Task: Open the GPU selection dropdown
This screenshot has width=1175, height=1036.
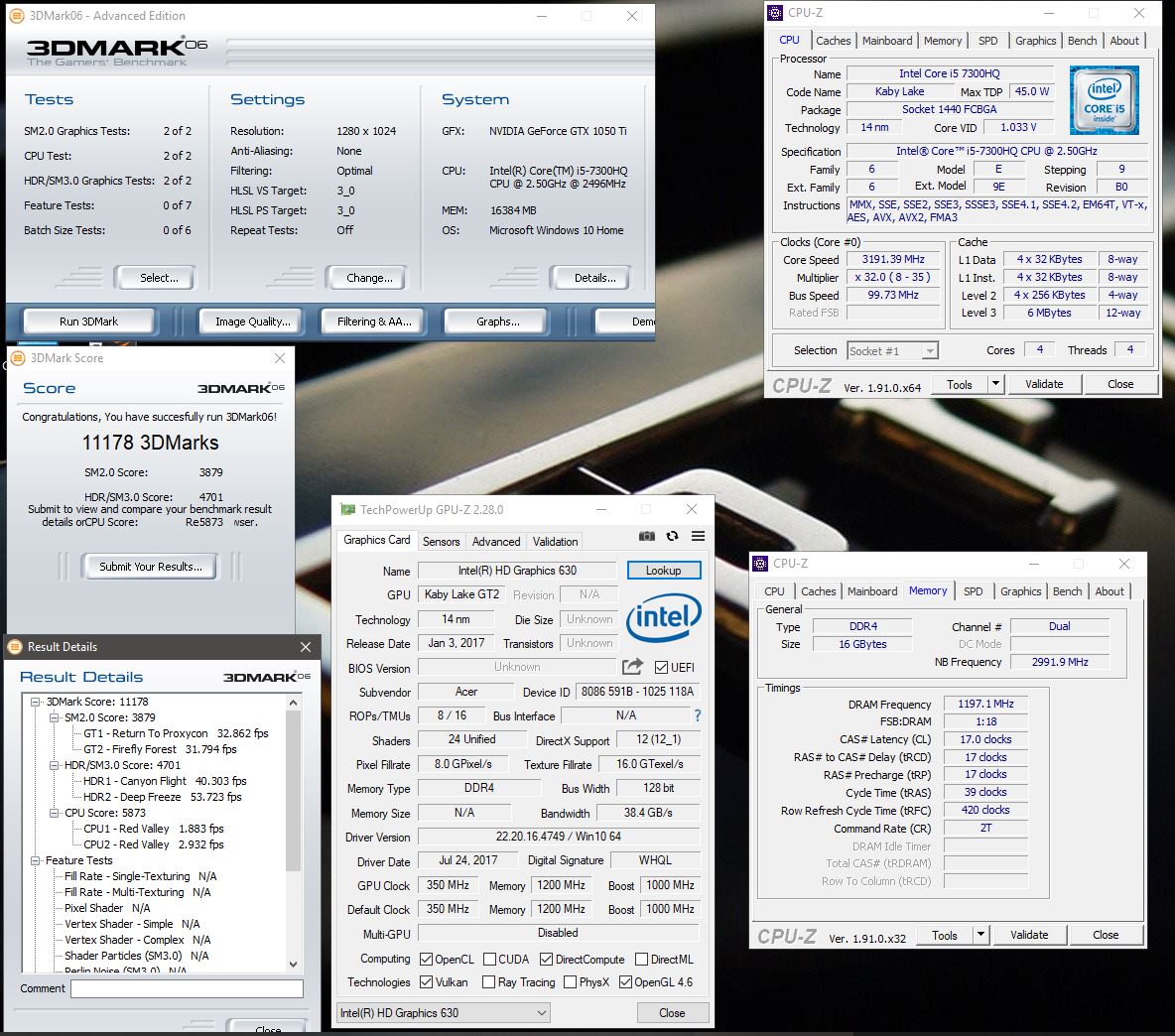Action: 443,1013
